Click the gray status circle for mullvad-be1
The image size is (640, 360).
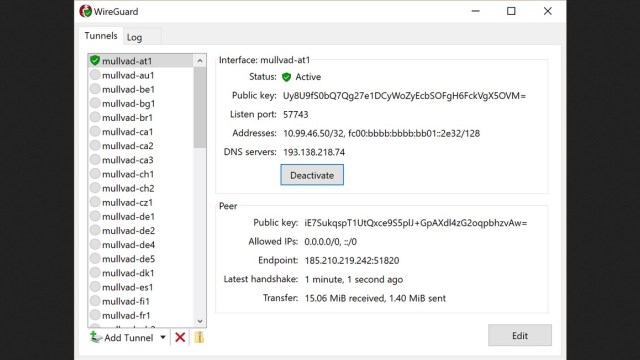tap(95, 89)
